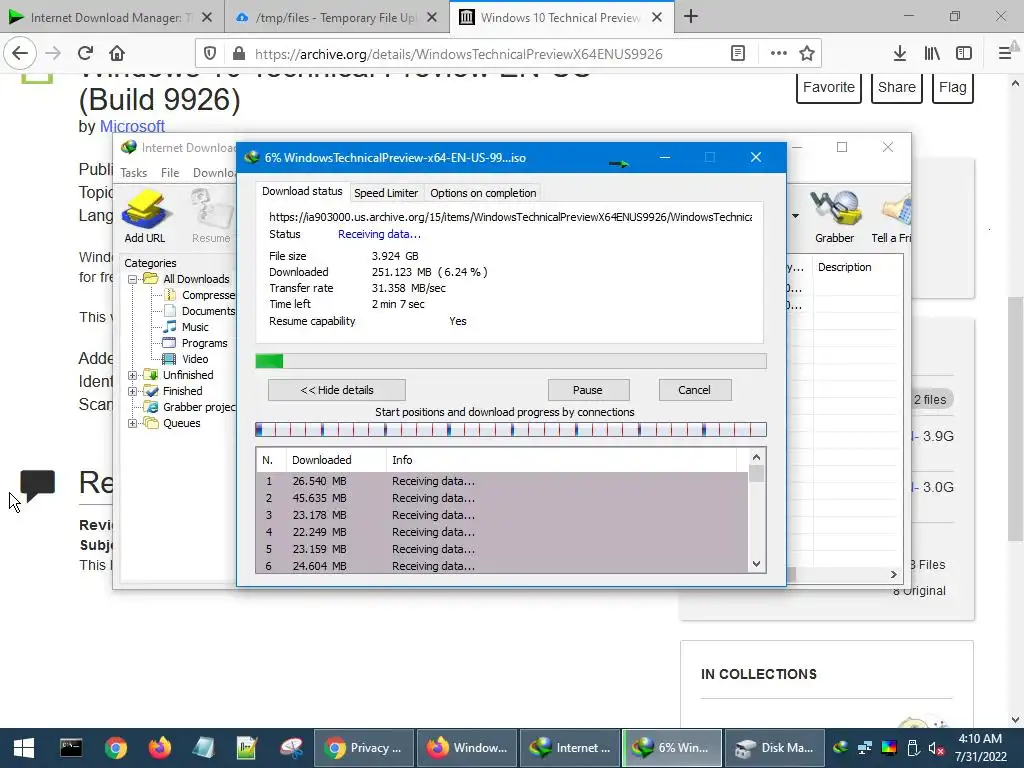Open page actions three-dot menu
The height and width of the screenshot is (768, 1024).
(778, 54)
